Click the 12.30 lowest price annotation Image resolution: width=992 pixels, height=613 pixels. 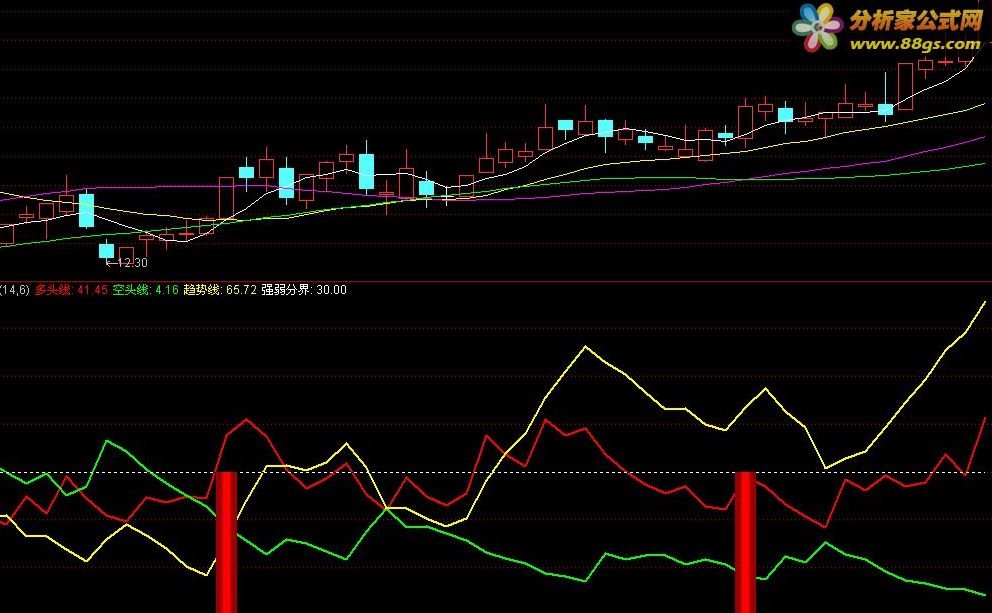127,263
